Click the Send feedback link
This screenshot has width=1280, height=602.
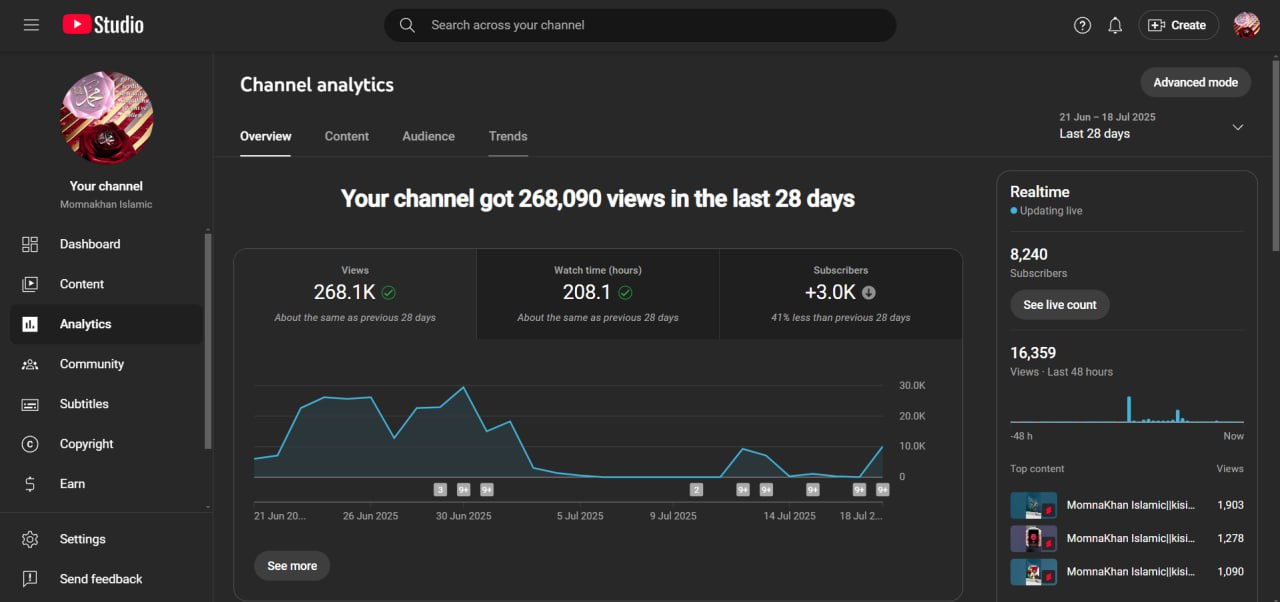[x=106, y=579]
